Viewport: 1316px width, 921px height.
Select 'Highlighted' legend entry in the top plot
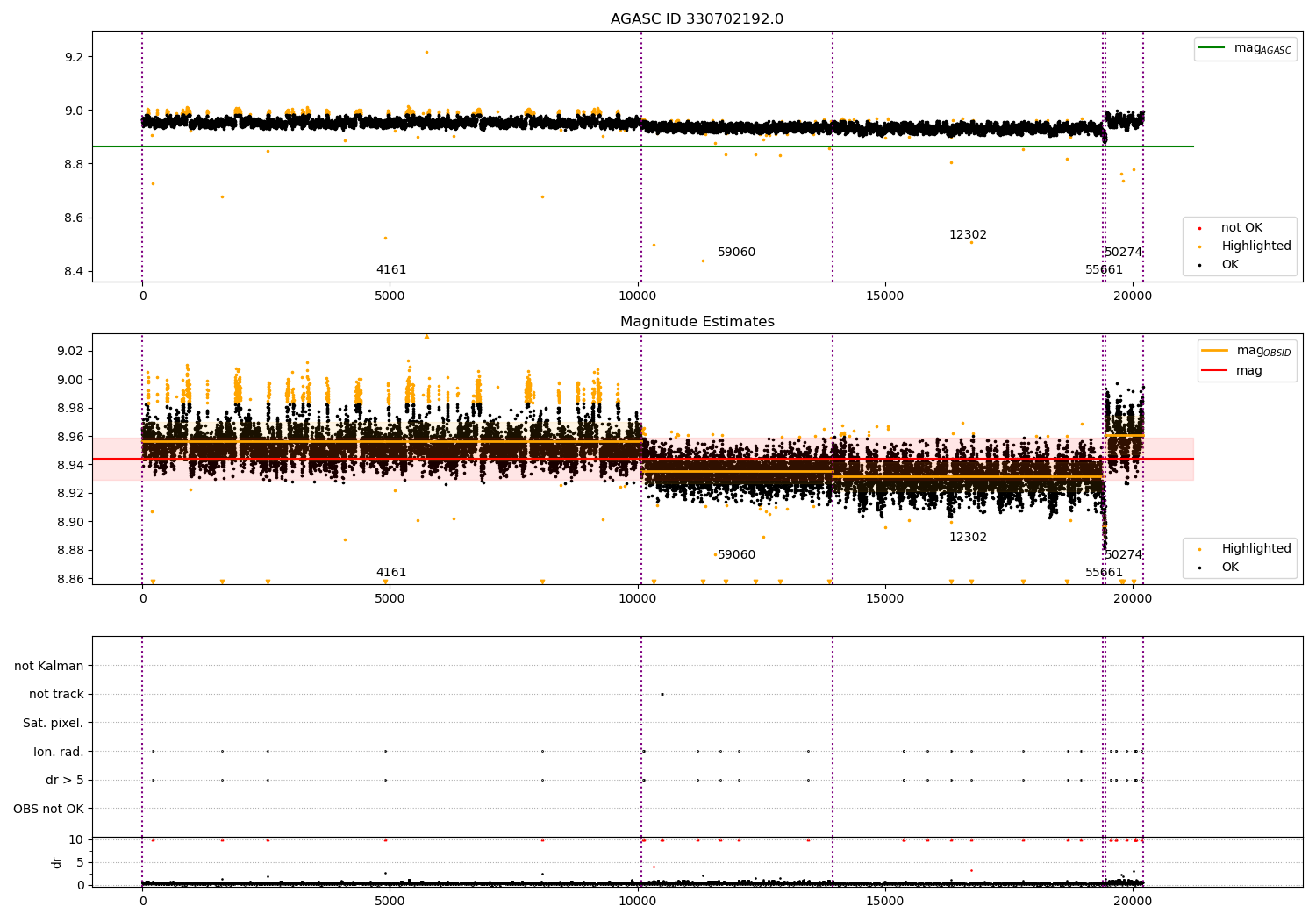tap(1255, 246)
